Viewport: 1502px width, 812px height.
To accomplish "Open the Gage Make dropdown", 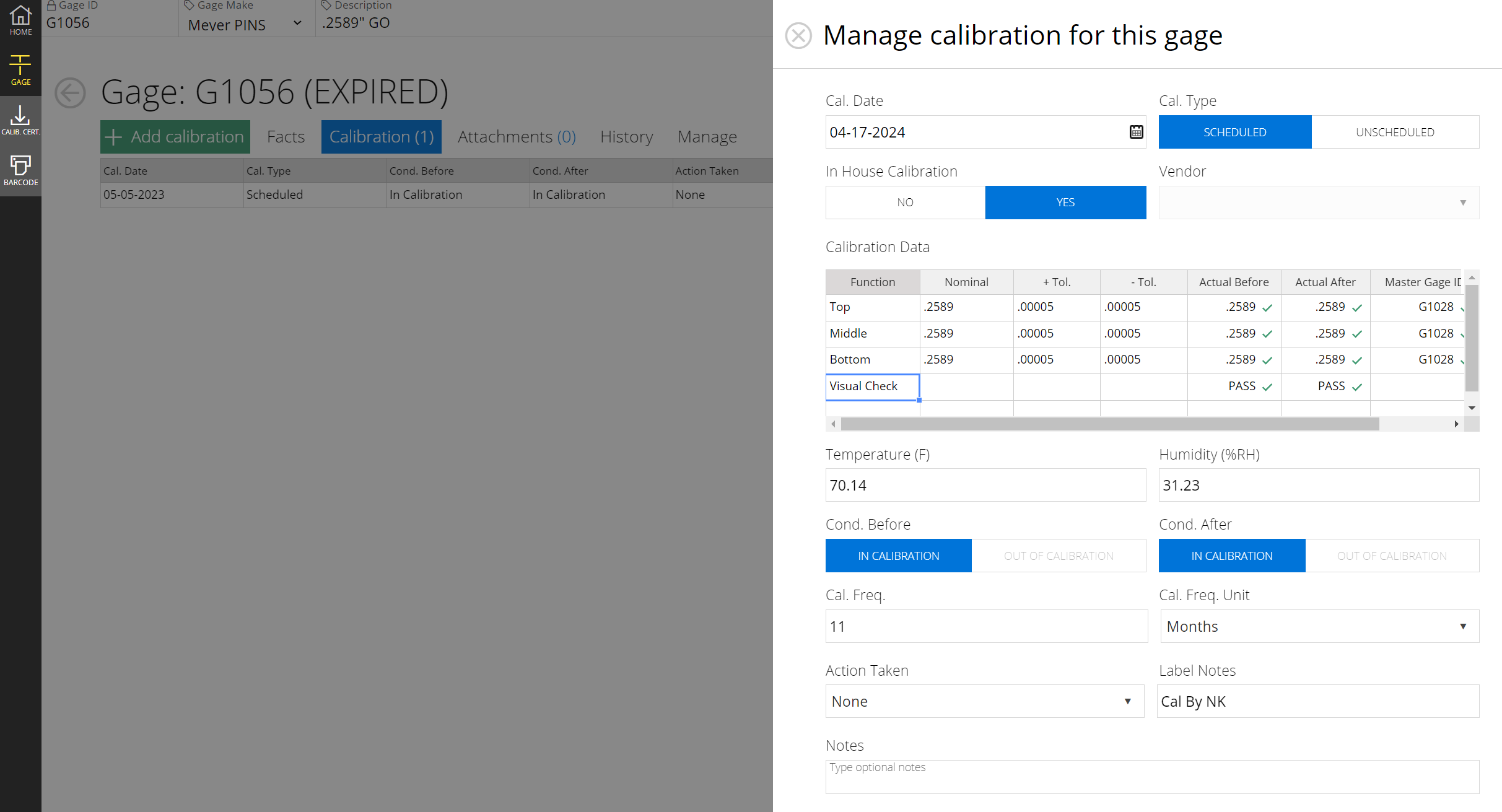I will 247,24.
